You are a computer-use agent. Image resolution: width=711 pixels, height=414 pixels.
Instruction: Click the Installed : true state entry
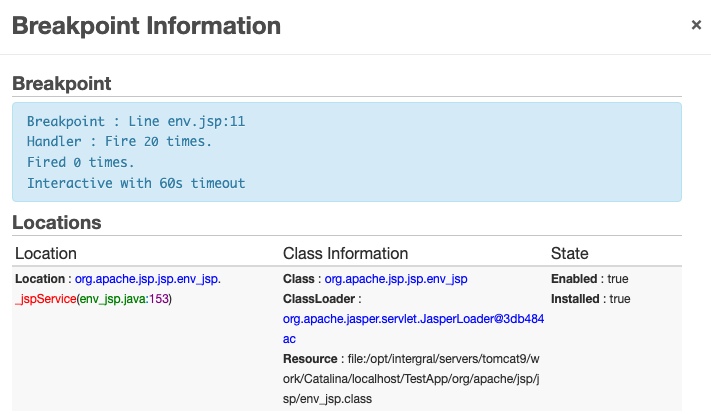click(590, 299)
